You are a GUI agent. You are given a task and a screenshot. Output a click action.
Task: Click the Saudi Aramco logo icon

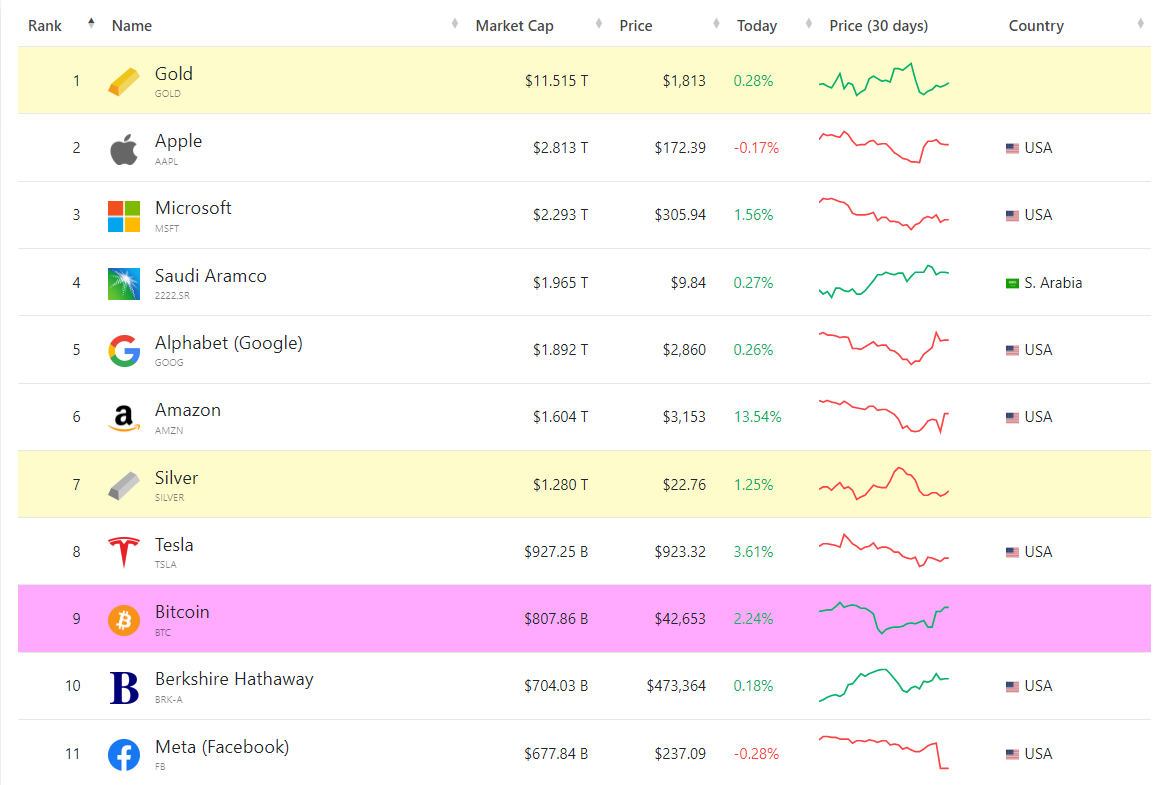(x=123, y=284)
